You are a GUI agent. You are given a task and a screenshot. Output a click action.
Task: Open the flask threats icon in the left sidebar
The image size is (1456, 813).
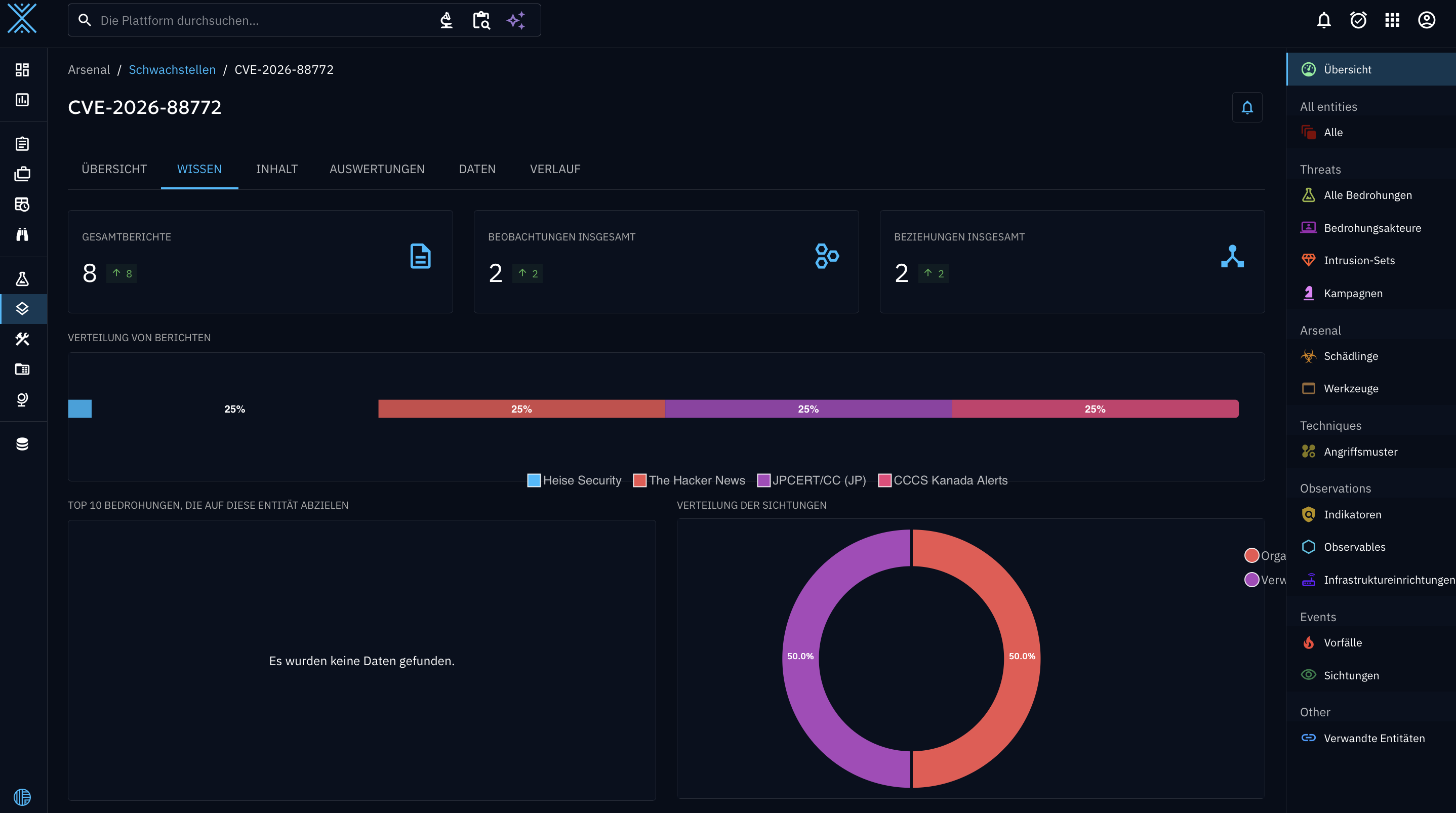[22, 279]
